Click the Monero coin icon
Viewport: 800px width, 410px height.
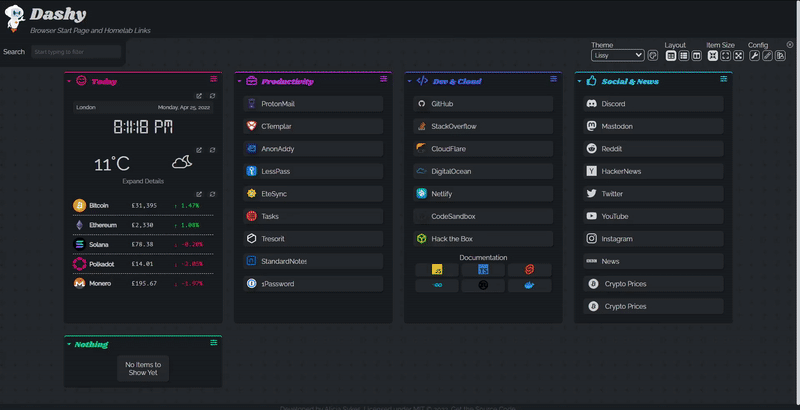pos(79,283)
